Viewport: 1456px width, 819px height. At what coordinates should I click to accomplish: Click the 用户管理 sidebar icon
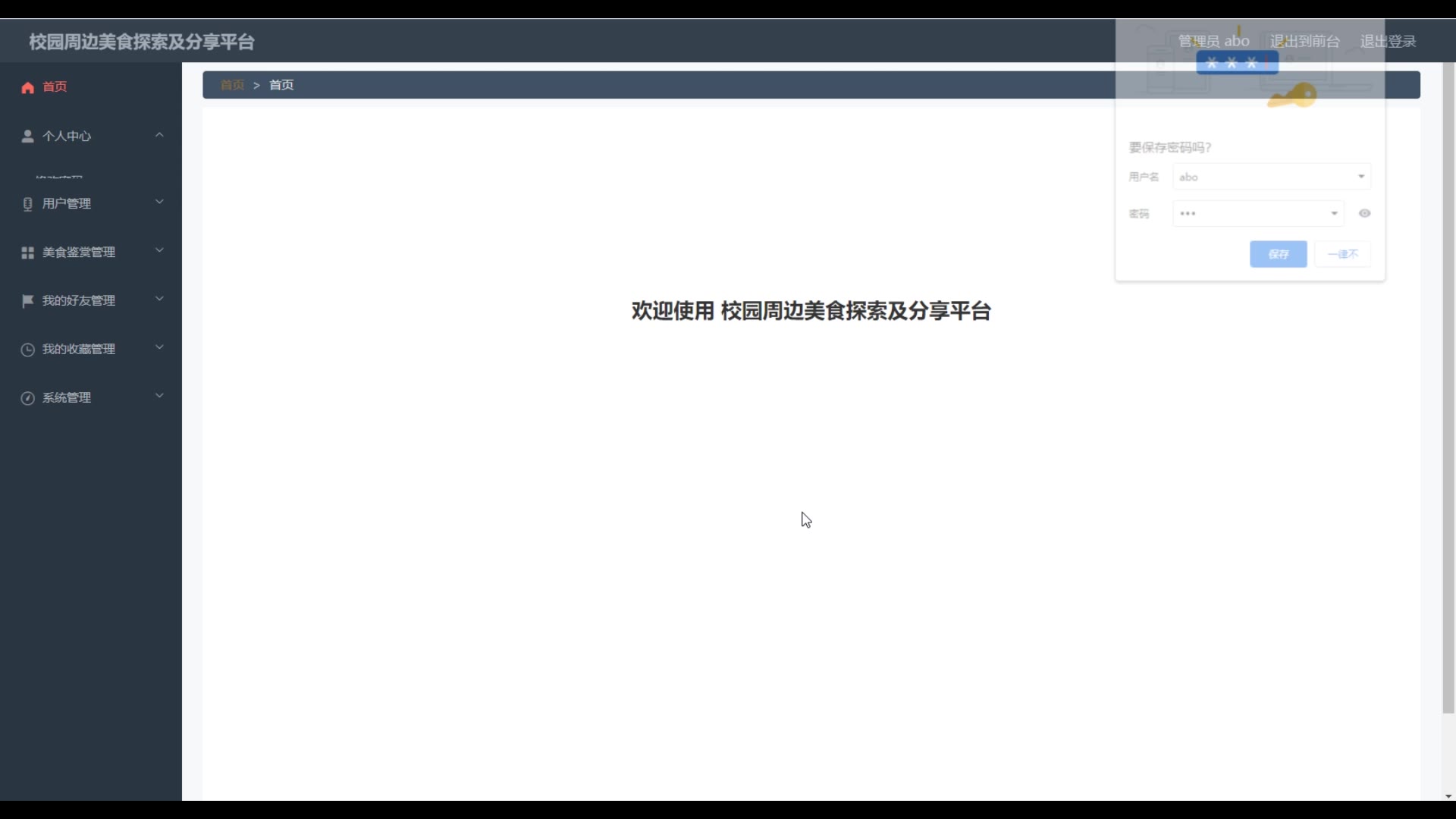pyautogui.click(x=28, y=204)
